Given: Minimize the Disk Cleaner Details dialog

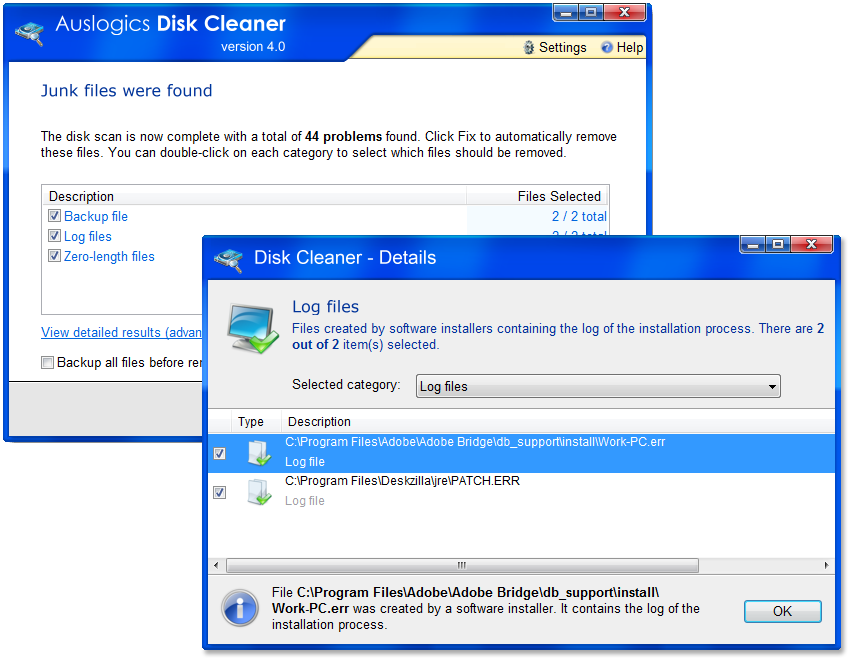Looking at the screenshot, I should pyautogui.click(x=753, y=244).
